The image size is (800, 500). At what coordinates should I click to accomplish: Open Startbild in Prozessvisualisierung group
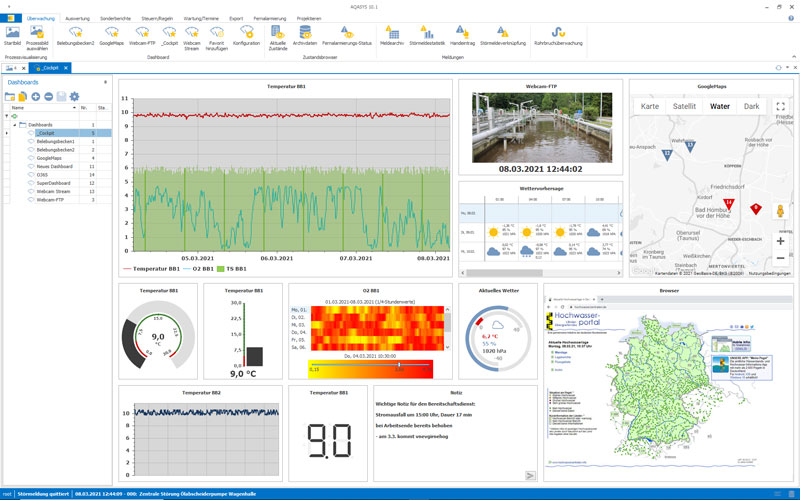(12, 37)
